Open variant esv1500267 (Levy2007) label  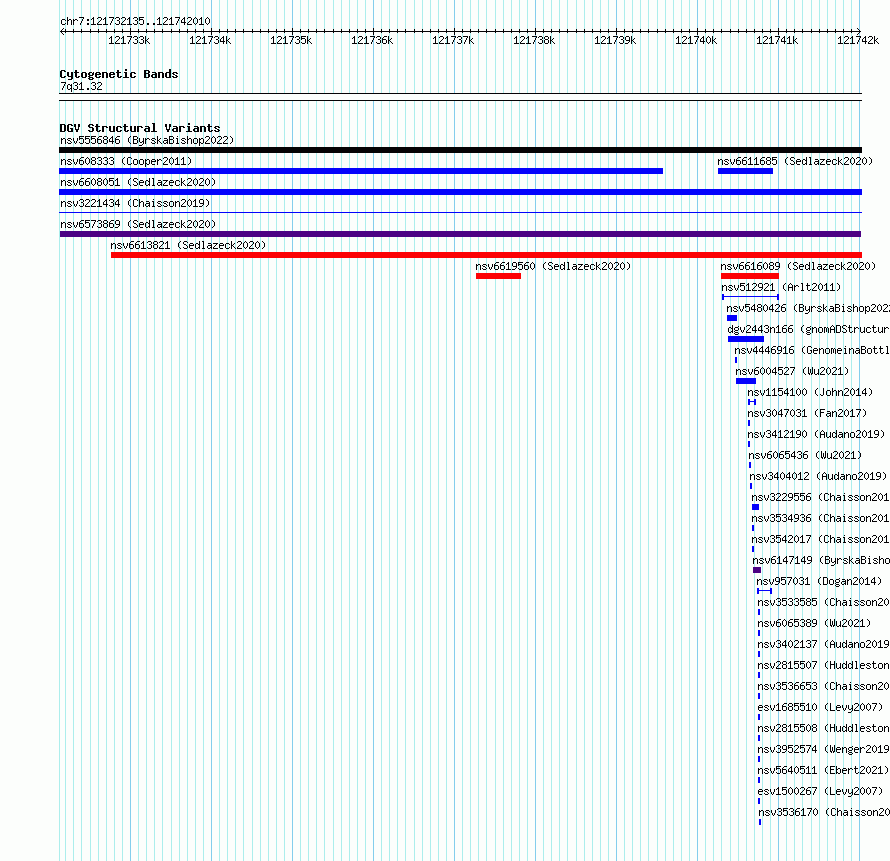(x=820, y=791)
